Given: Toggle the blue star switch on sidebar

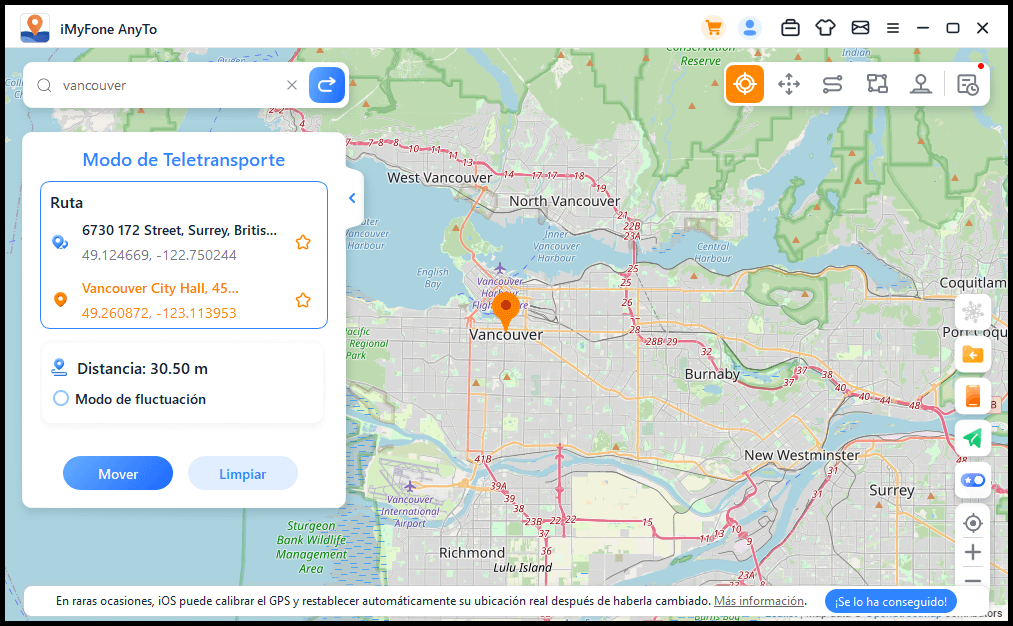Looking at the screenshot, I should (972, 480).
